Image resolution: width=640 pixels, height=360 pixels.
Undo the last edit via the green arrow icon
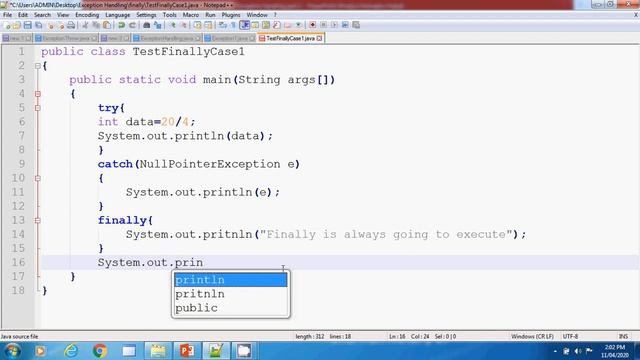click(x=121, y=25)
